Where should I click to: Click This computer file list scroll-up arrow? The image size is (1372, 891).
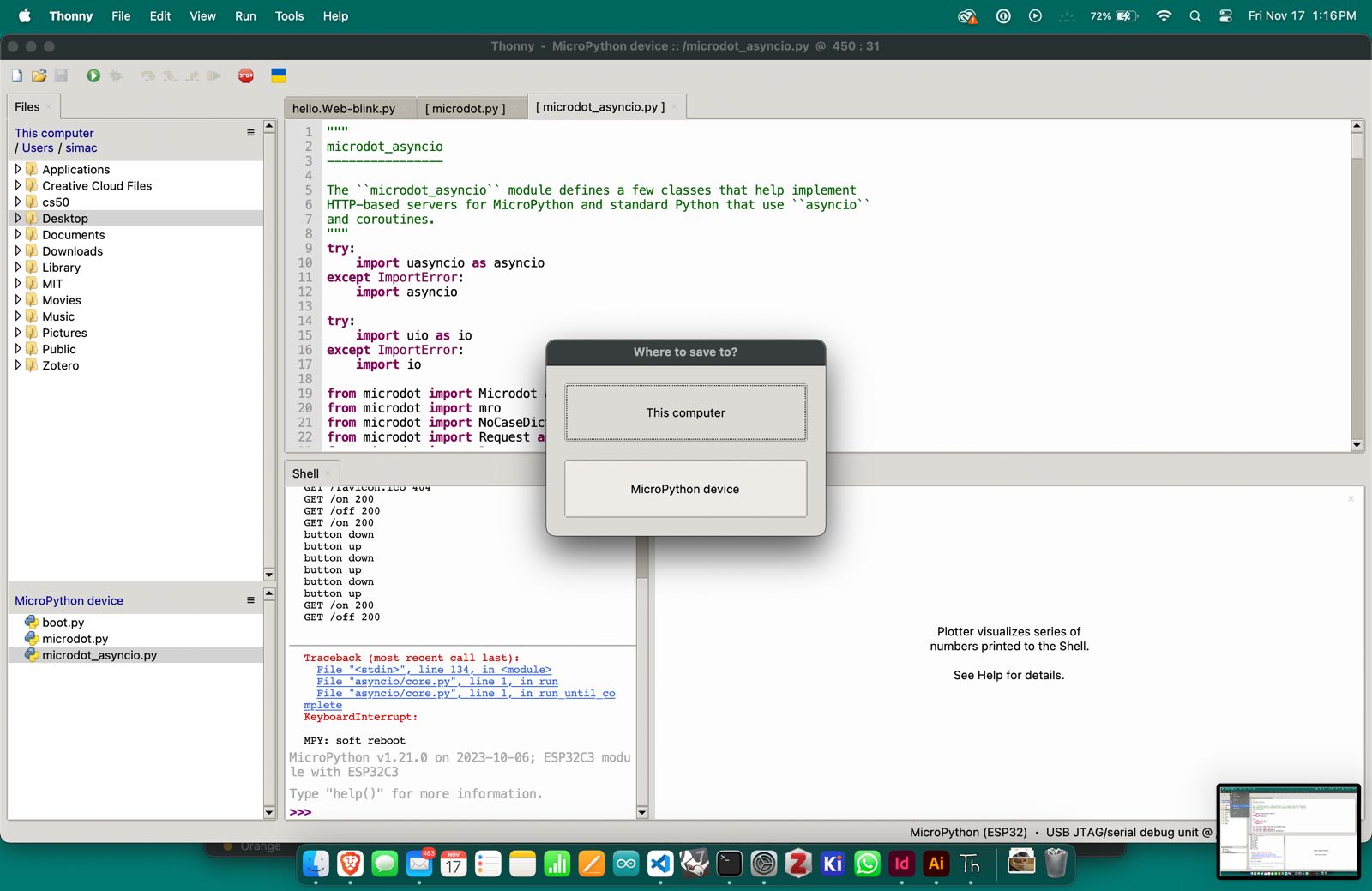pos(269,126)
